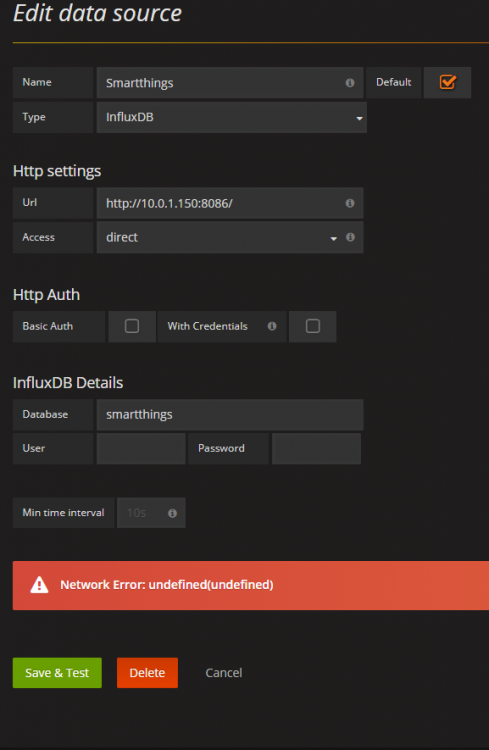Click the Access label
This screenshot has width=489, height=750.
(x=38, y=237)
